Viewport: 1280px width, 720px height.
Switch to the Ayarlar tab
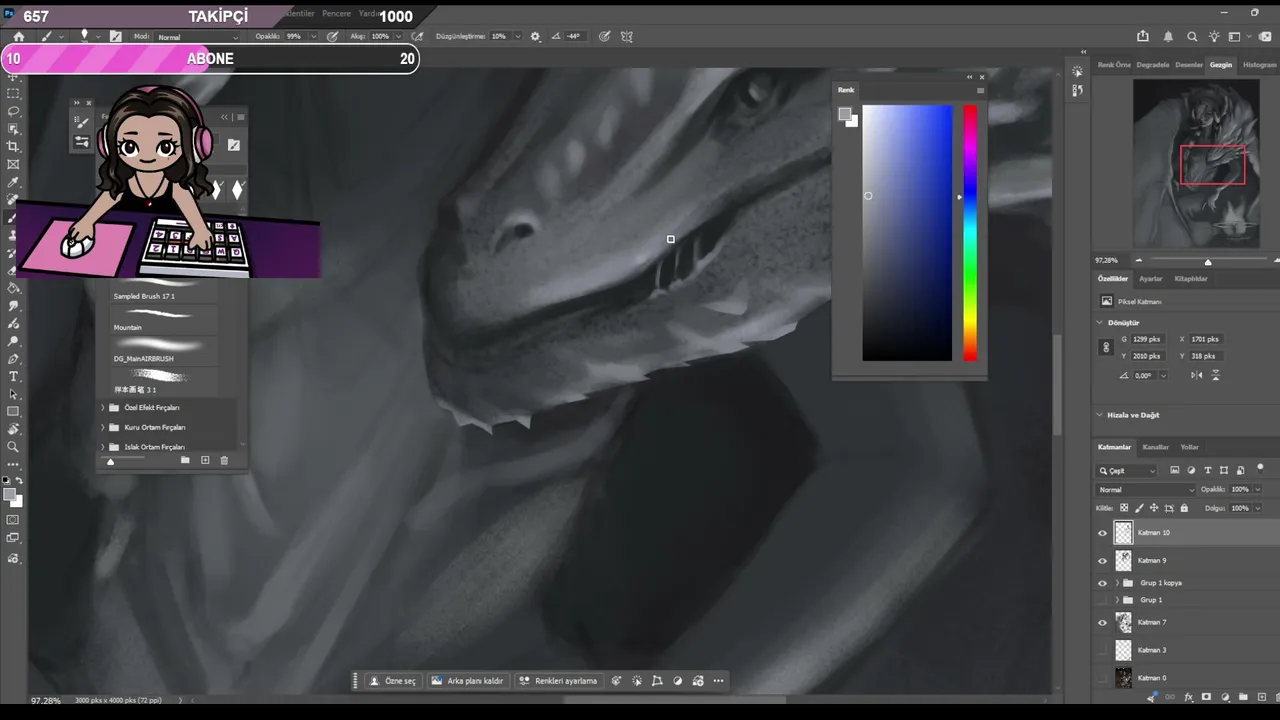(x=1151, y=279)
